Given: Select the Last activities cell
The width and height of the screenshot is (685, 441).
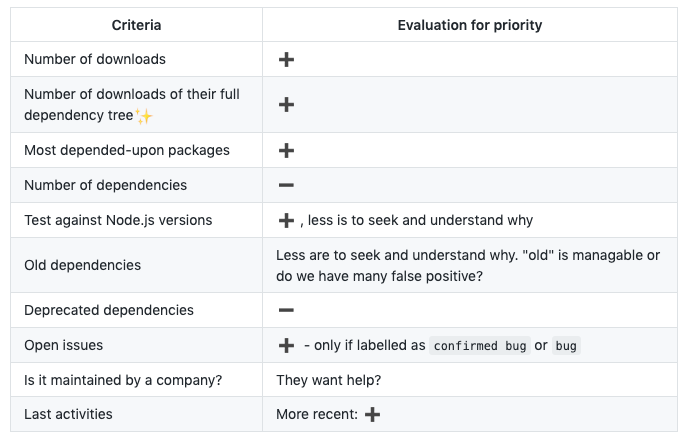Looking at the screenshot, I should (x=68, y=414).
